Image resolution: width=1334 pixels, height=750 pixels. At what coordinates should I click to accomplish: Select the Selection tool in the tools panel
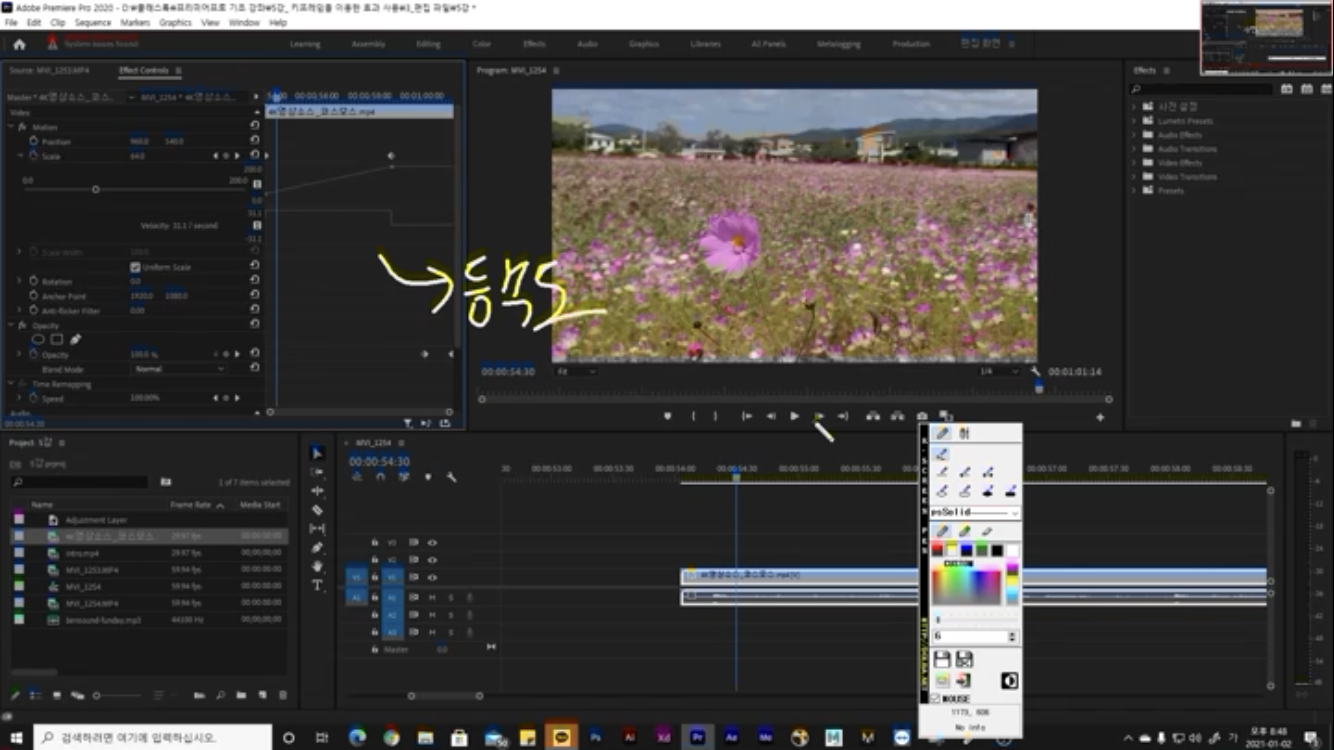[317, 453]
